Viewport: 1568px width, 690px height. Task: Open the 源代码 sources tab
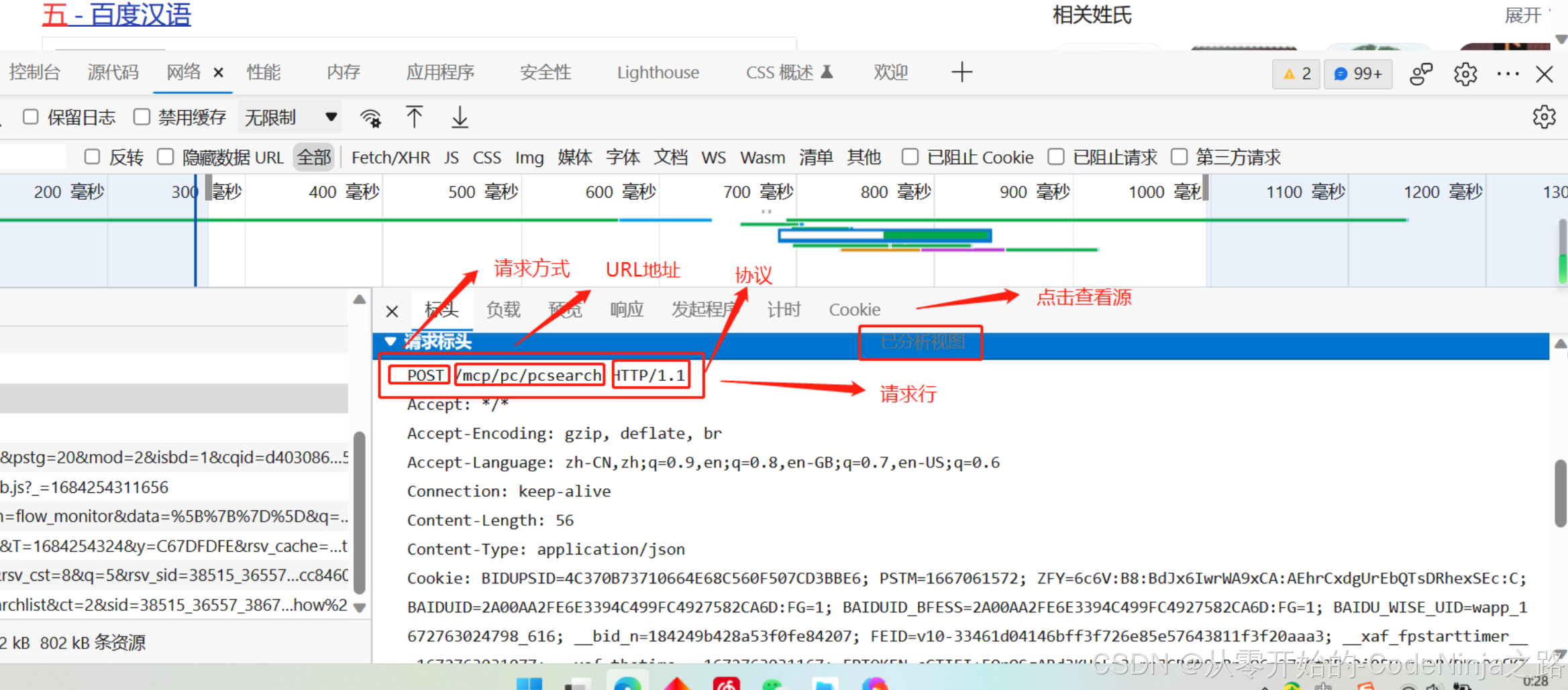pos(113,72)
